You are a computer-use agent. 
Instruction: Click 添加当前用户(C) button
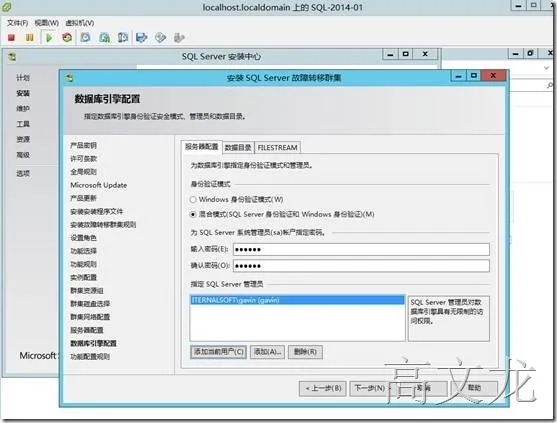pos(218,352)
